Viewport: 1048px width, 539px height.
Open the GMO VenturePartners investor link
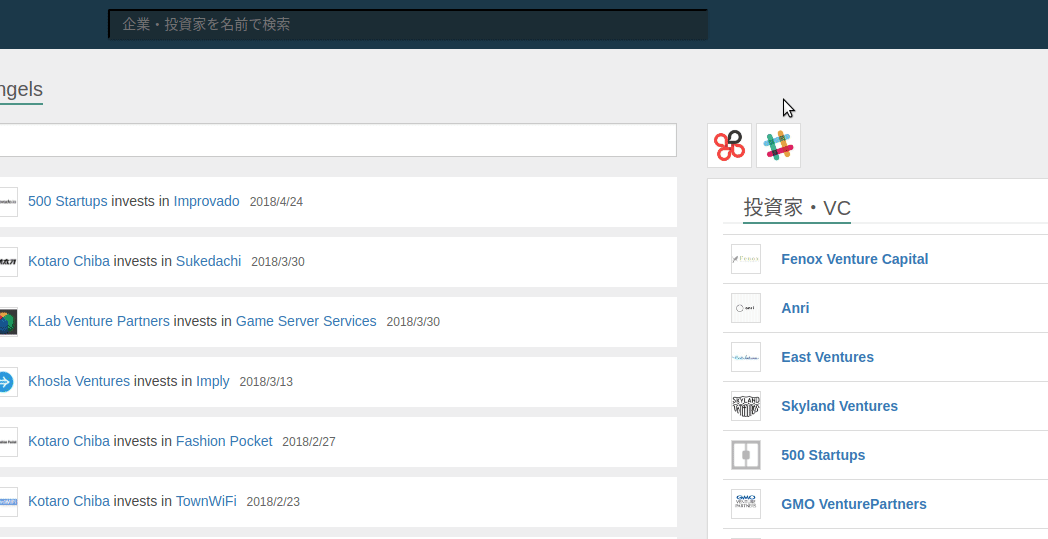pyautogui.click(x=854, y=504)
